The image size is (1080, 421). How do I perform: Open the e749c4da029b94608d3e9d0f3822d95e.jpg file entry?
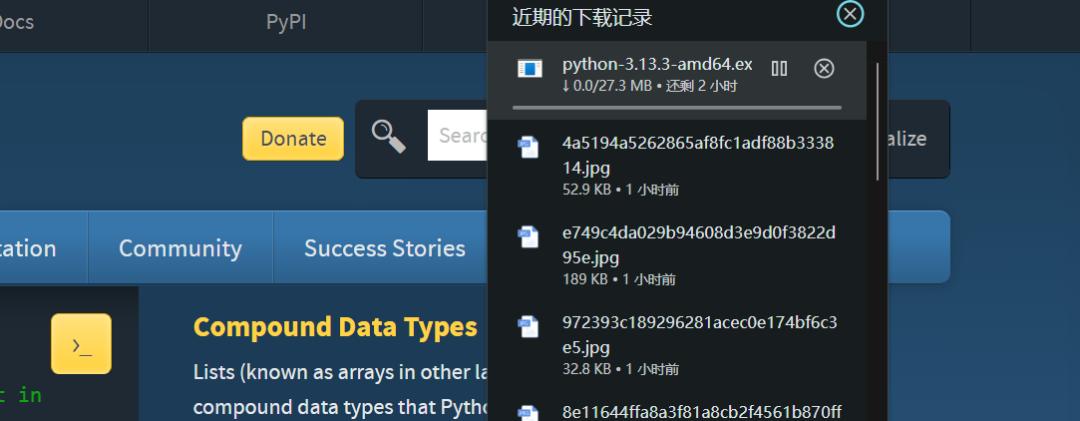pyautogui.click(x=676, y=255)
